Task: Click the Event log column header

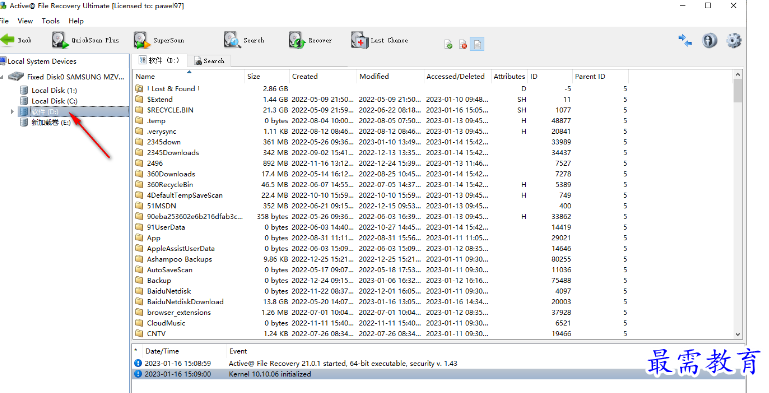Action: (x=238, y=351)
